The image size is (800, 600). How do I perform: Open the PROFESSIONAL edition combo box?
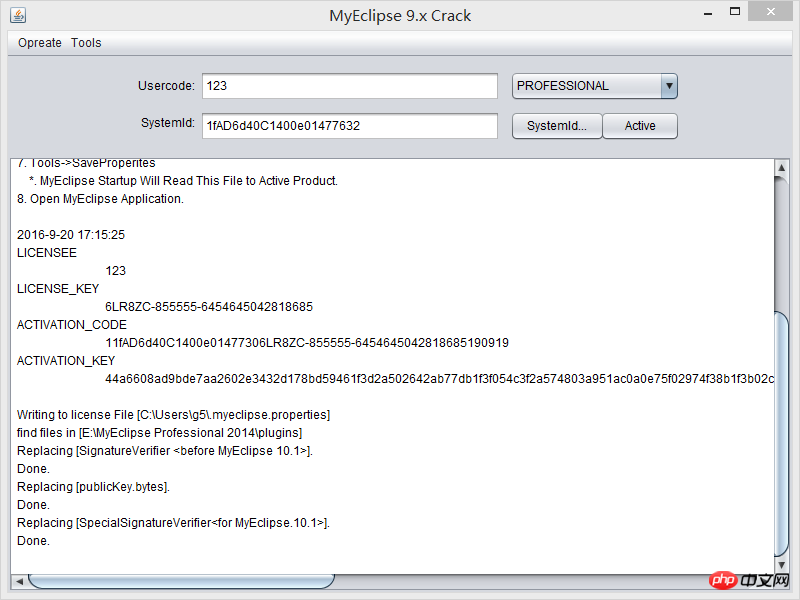[x=594, y=86]
